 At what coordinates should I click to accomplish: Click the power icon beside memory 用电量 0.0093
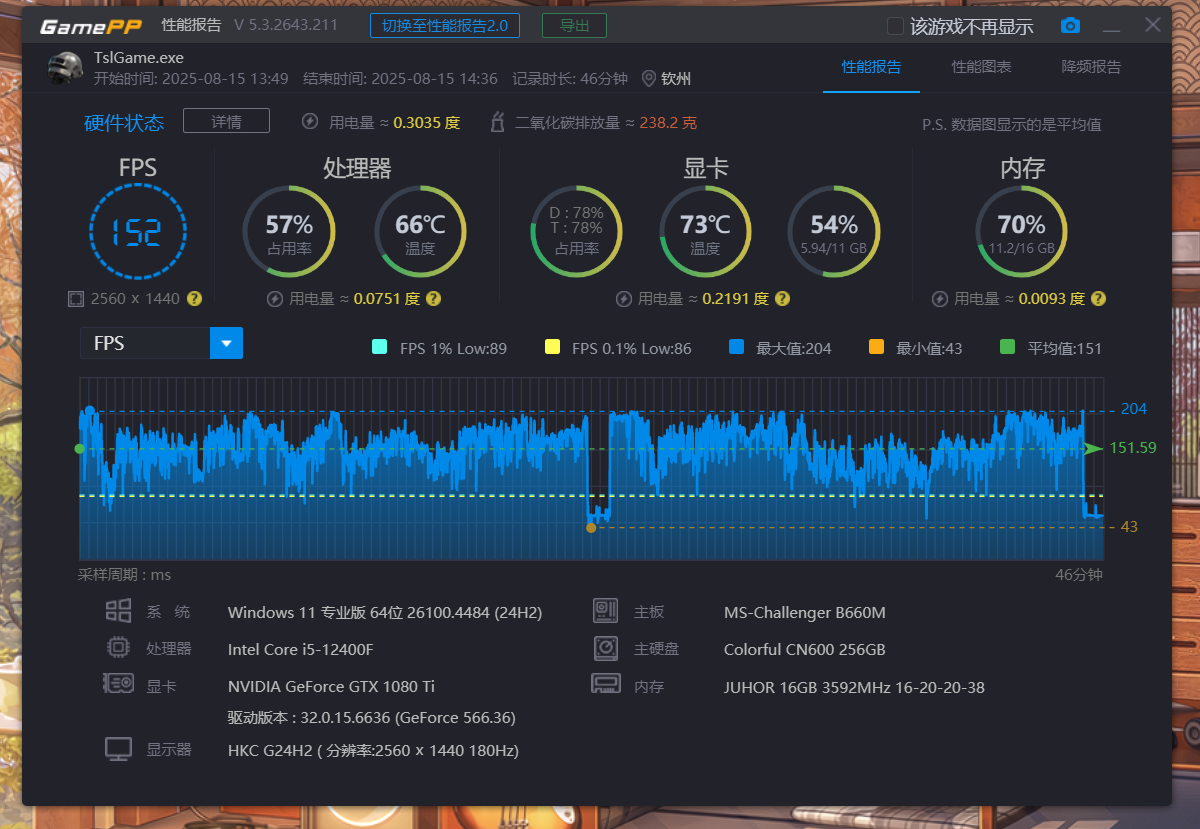tap(940, 298)
